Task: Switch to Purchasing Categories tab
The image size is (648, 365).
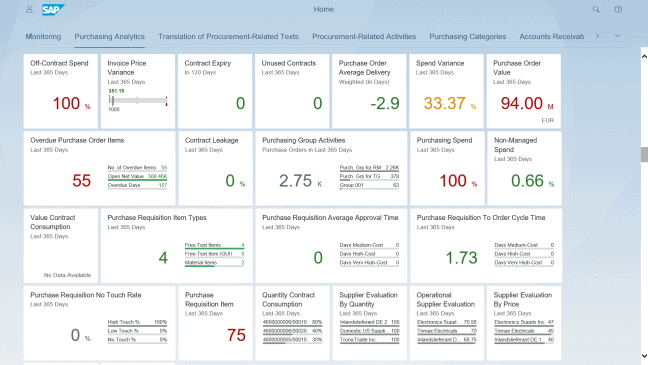Action: tap(467, 36)
